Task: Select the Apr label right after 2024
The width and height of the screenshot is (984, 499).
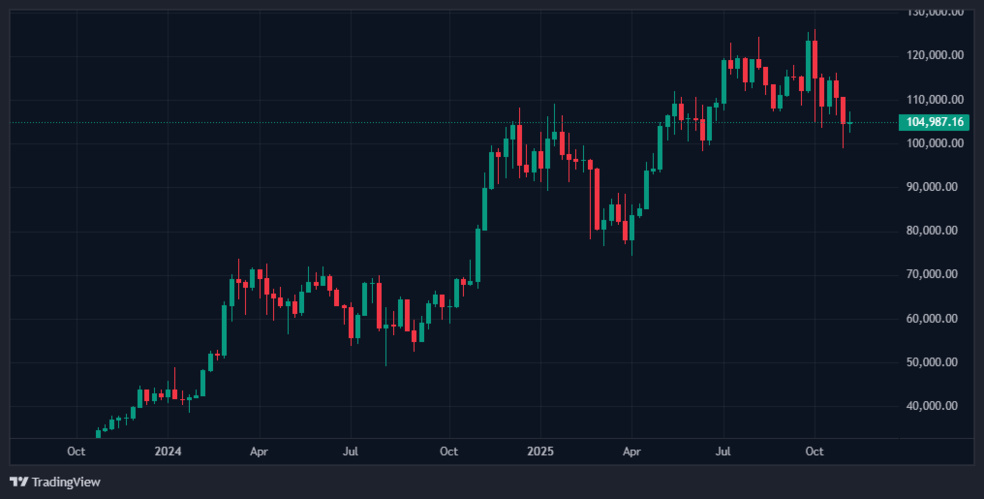Action: click(x=258, y=451)
